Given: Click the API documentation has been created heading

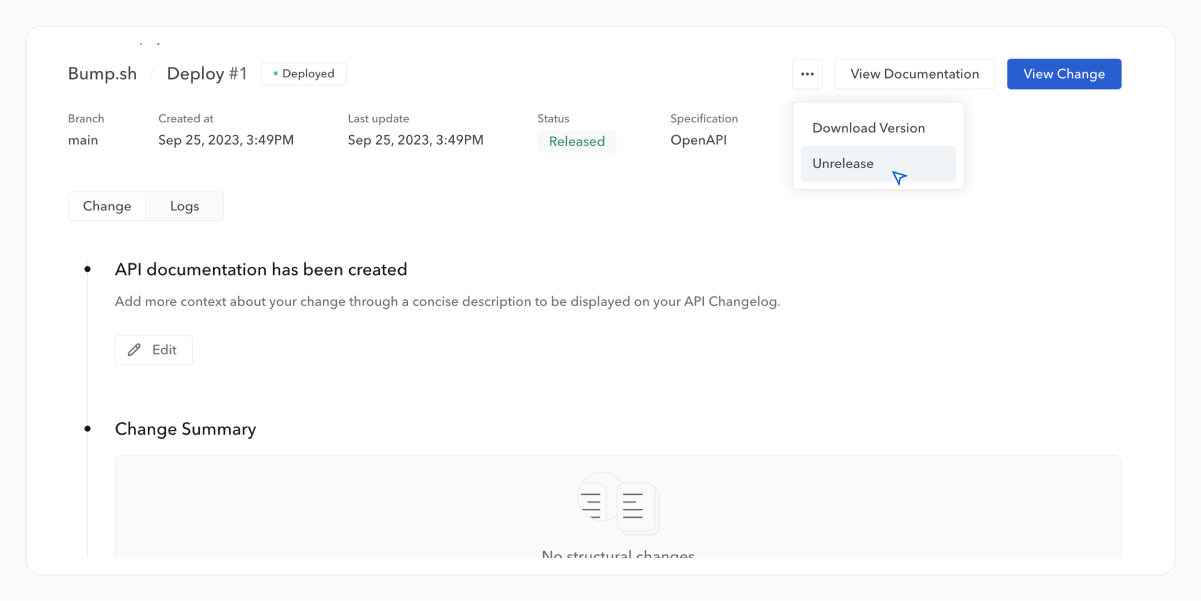Looking at the screenshot, I should (x=261, y=270).
